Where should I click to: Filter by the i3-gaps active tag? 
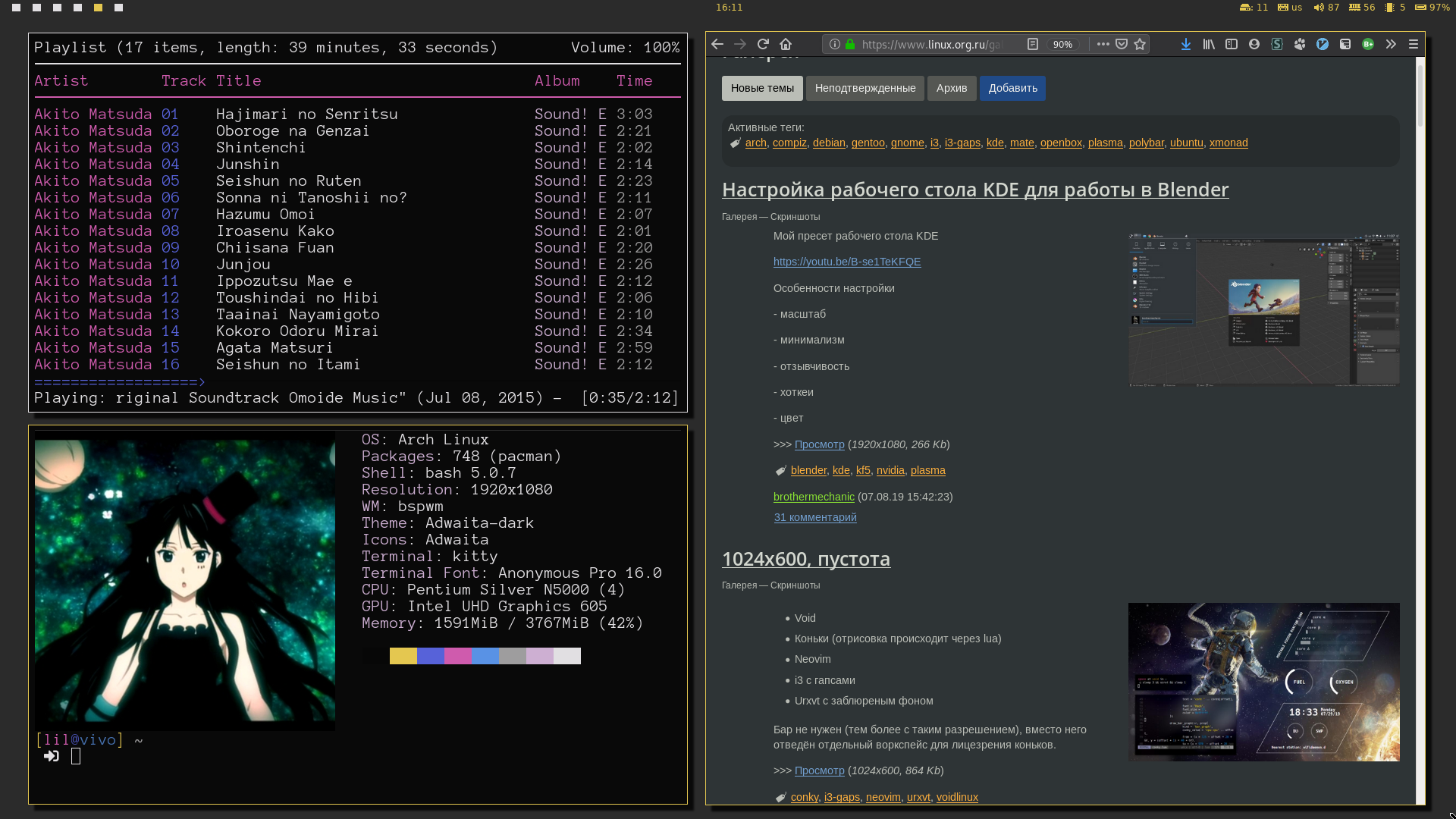click(962, 143)
